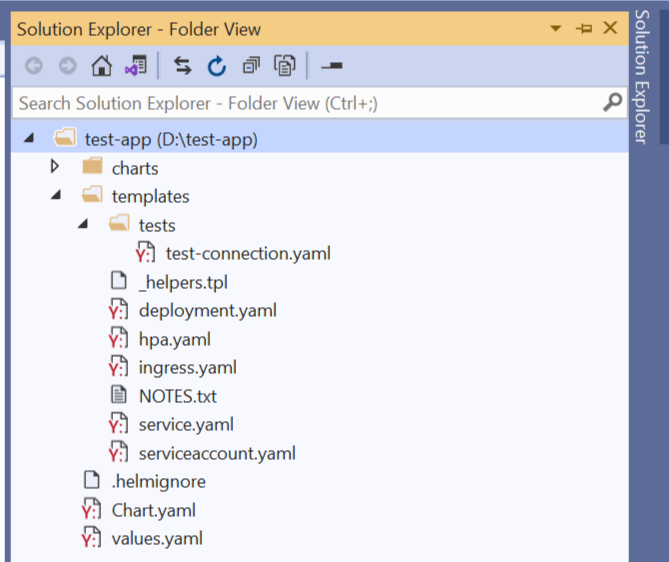Image resolution: width=669 pixels, height=562 pixels.
Task: Click the Back navigation arrow
Action: click(34, 66)
